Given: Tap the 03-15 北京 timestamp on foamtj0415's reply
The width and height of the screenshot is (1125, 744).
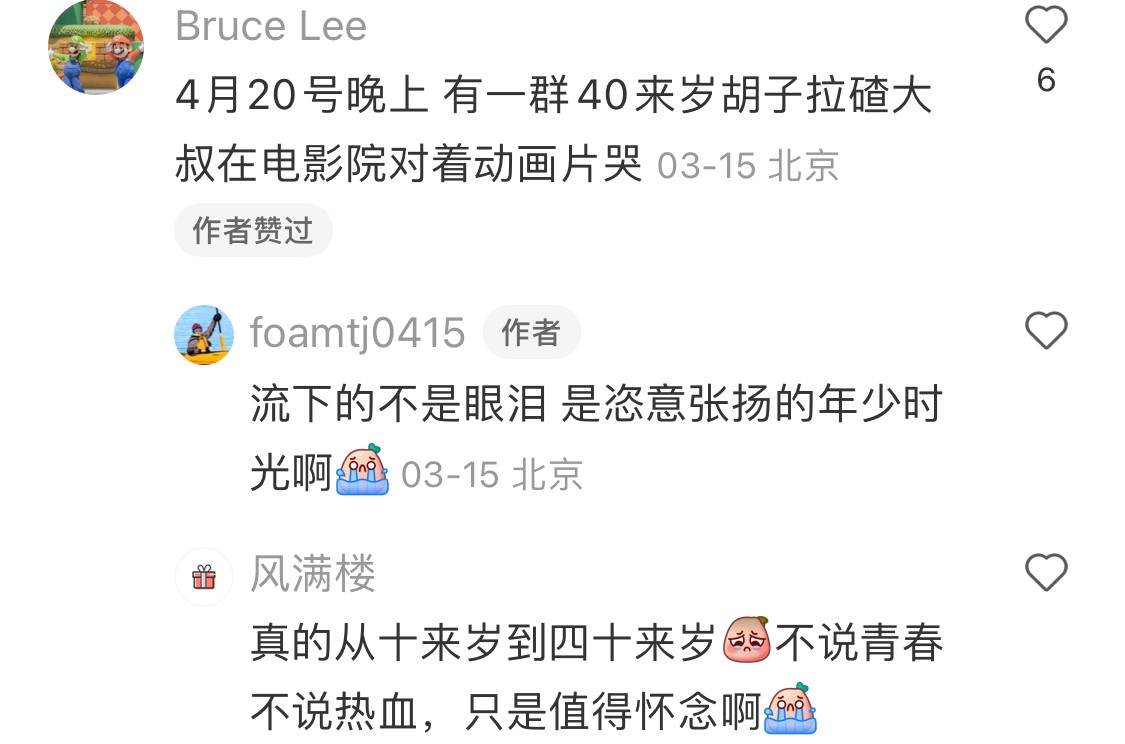Looking at the screenshot, I should click(491, 475).
